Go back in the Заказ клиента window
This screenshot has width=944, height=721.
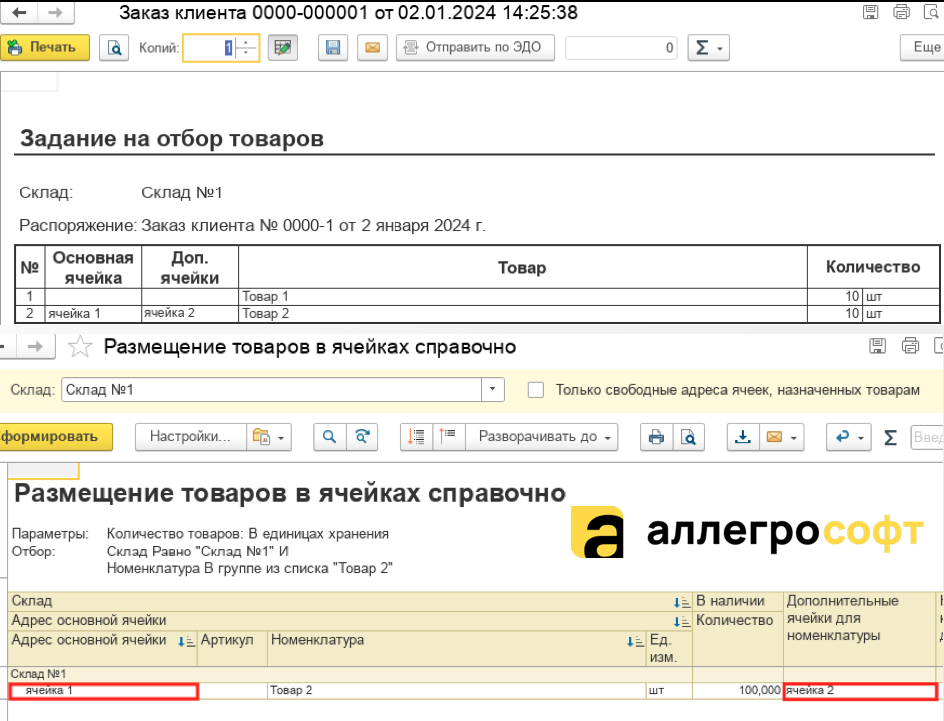pos(19,13)
